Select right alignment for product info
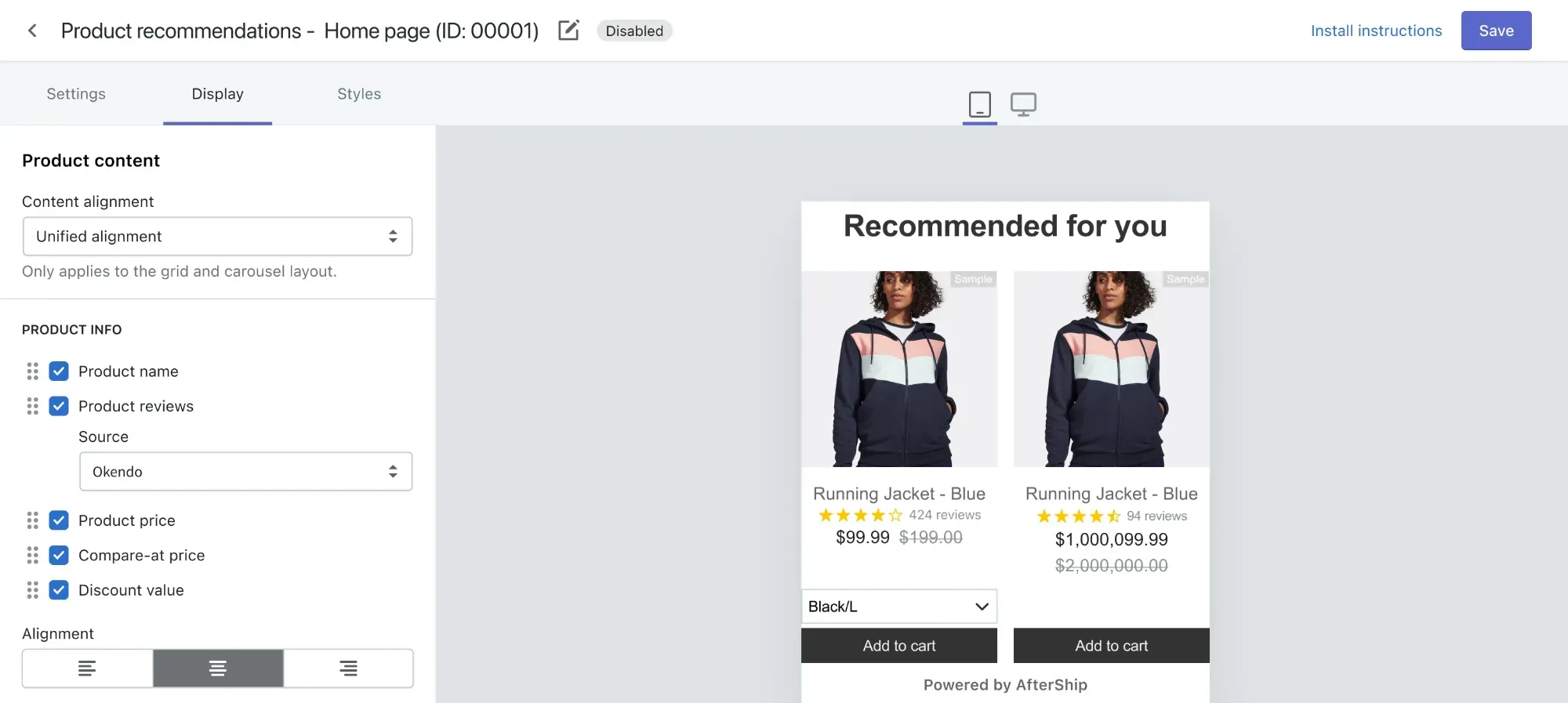1568x703 pixels. point(348,669)
